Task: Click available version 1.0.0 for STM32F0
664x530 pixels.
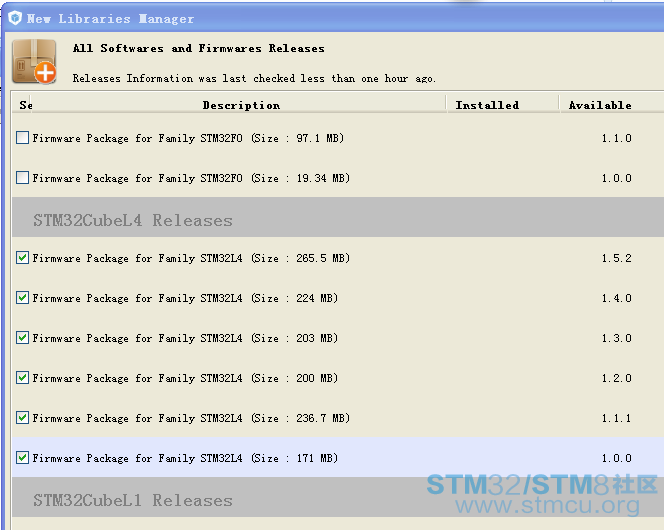Action: pos(617,178)
